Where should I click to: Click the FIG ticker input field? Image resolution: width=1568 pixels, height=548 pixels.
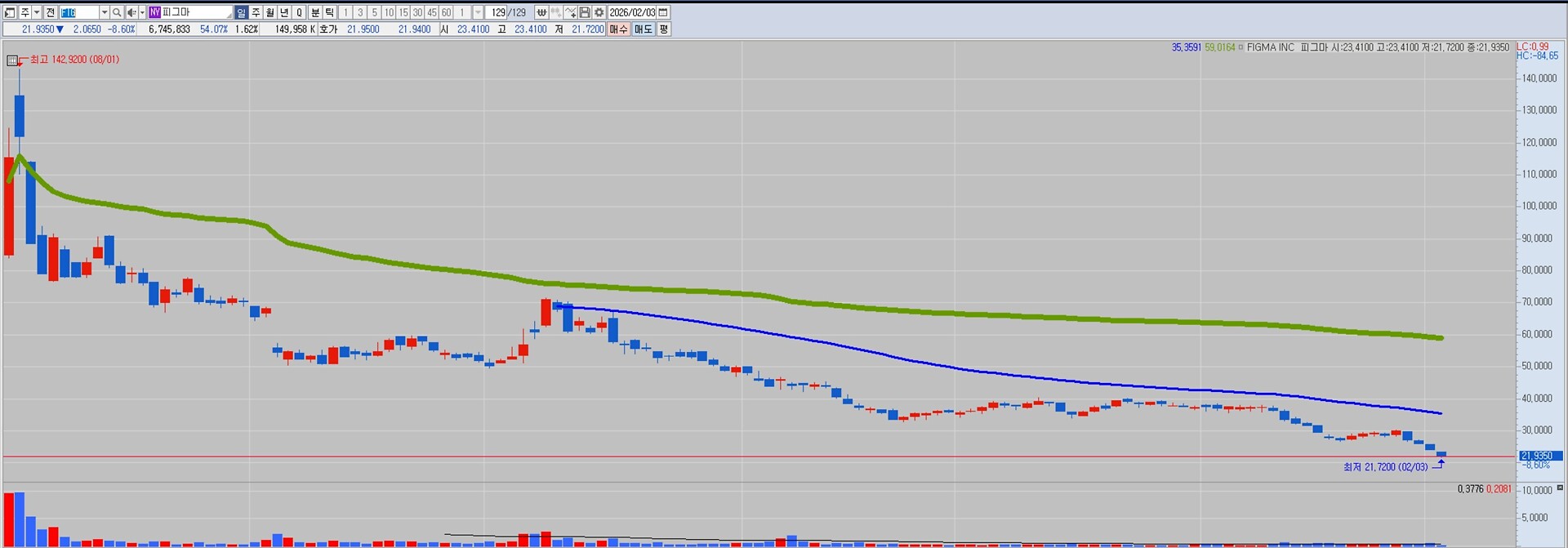coord(79,12)
